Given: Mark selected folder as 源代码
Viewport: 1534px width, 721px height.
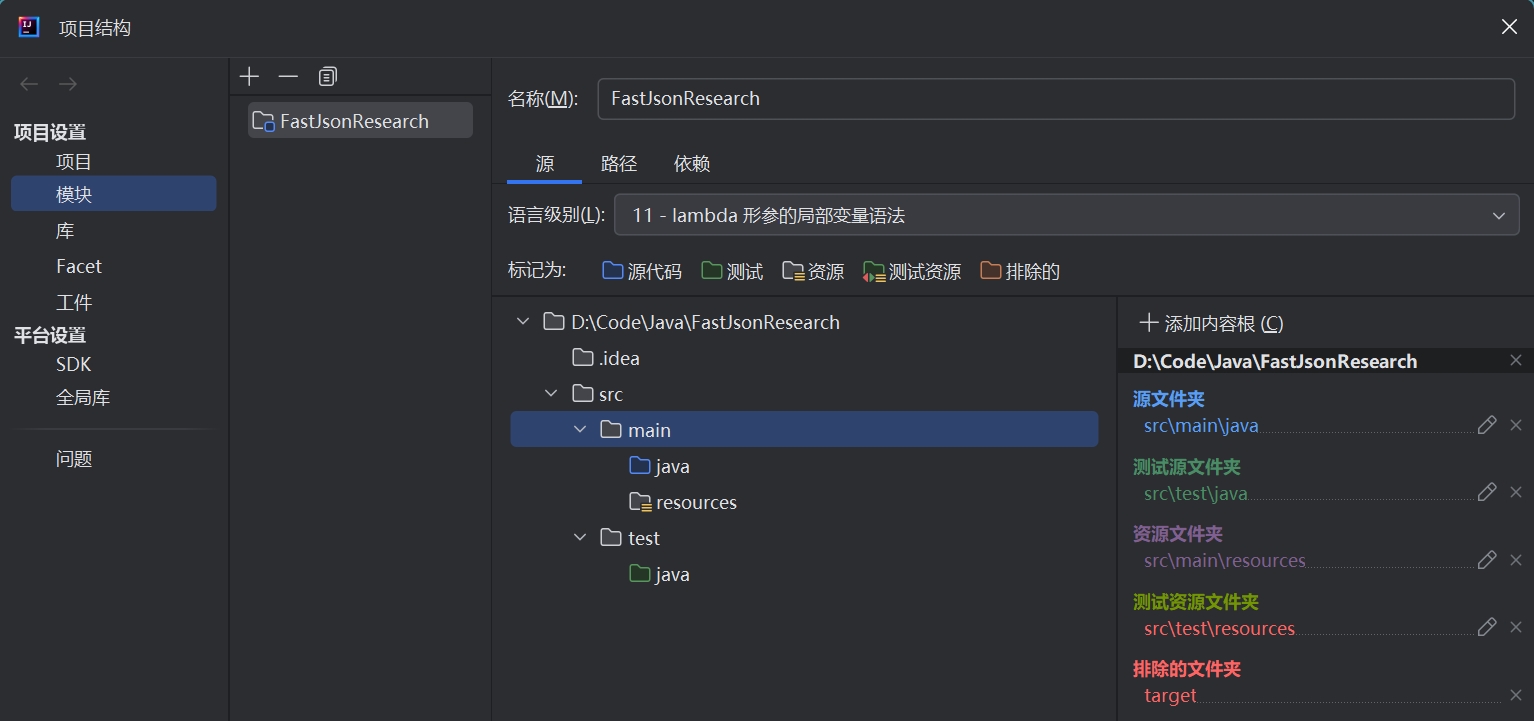Looking at the screenshot, I should [x=642, y=271].
